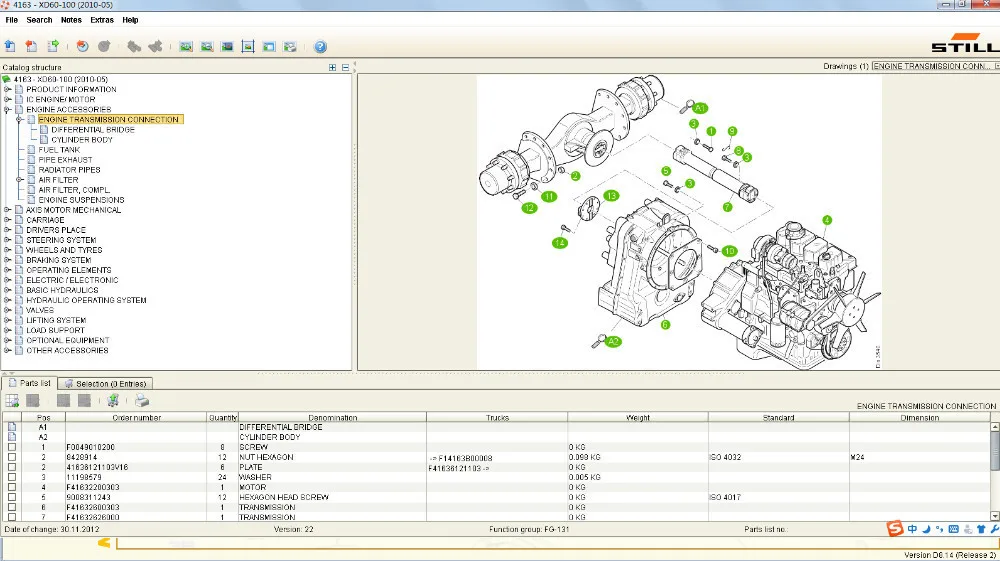
Task: Select ENGINE SUSPENSIONS in the tree
Action: (x=81, y=200)
